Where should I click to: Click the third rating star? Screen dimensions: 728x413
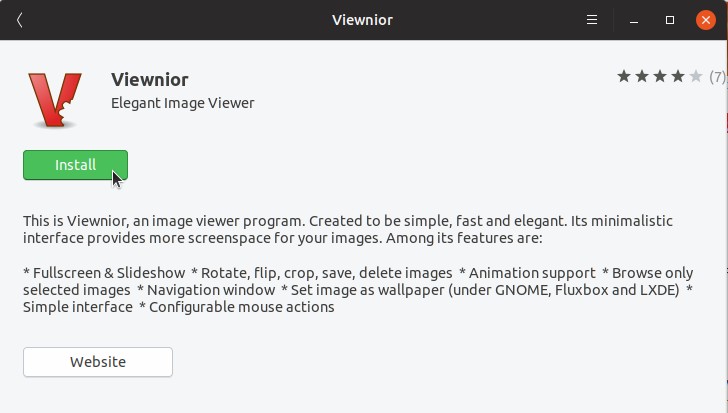(x=660, y=76)
